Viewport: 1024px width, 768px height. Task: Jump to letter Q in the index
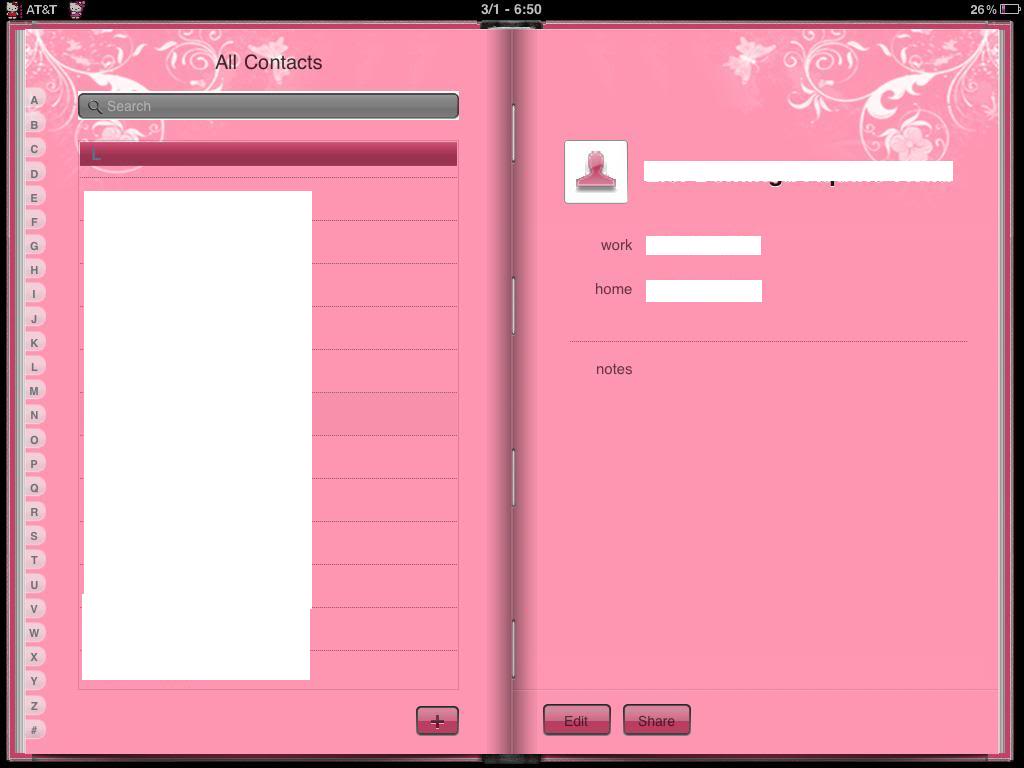(x=34, y=488)
